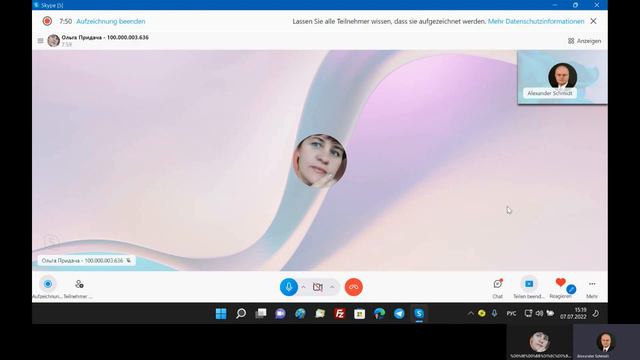Image resolution: width=640 pixels, height=360 pixels.
Task: Switch the РУС keyboard language indicator
Action: coord(511,313)
